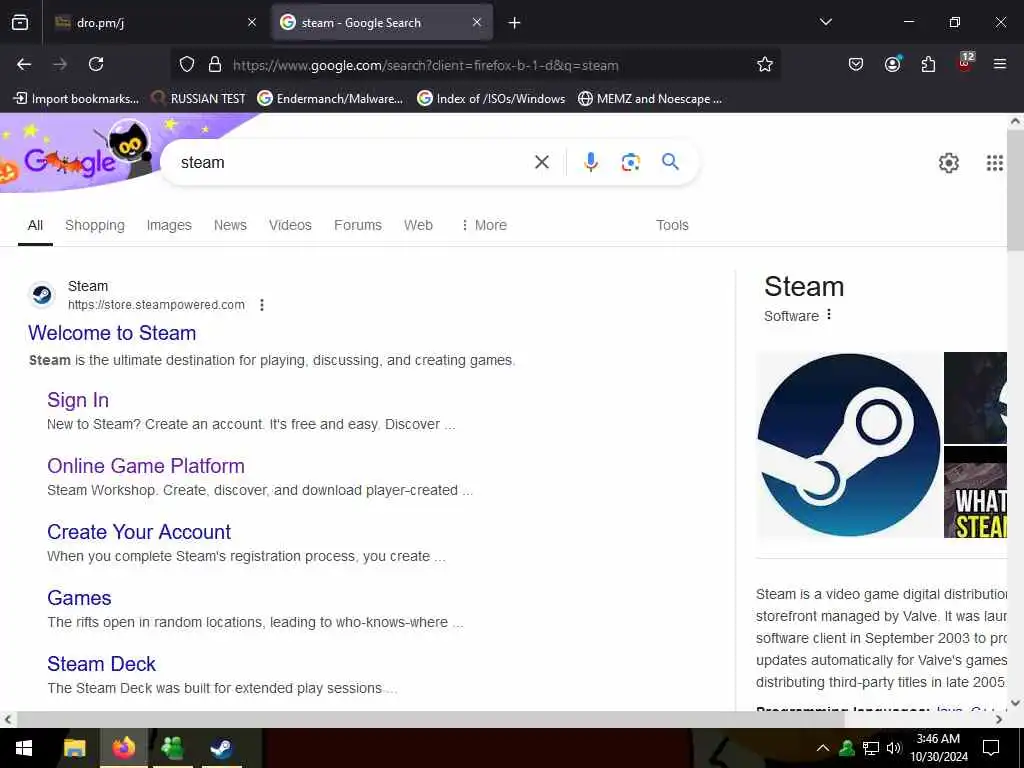The height and width of the screenshot is (768, 1024).
Task: Open the Welcome to Steam result
Action: pyautogui.click(x=112, y=333)
